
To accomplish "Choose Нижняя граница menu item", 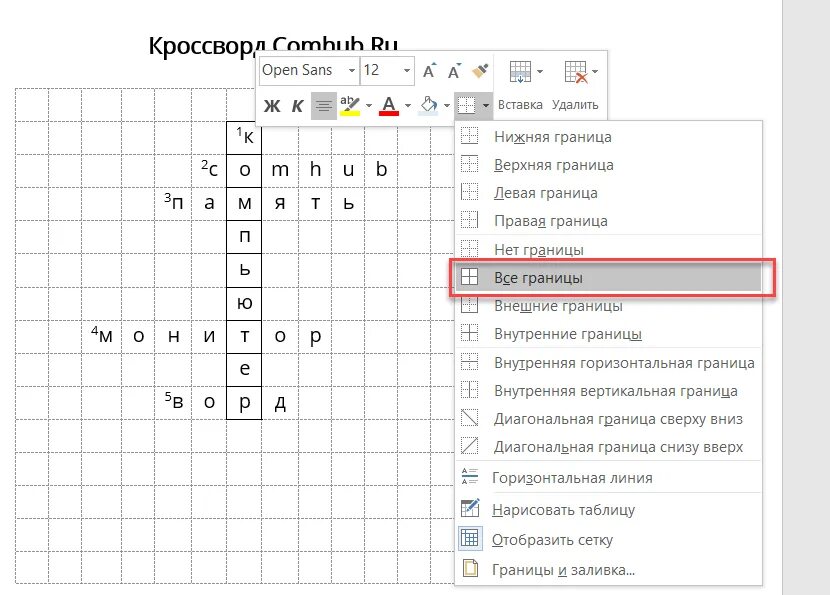I will click(609, 137).
